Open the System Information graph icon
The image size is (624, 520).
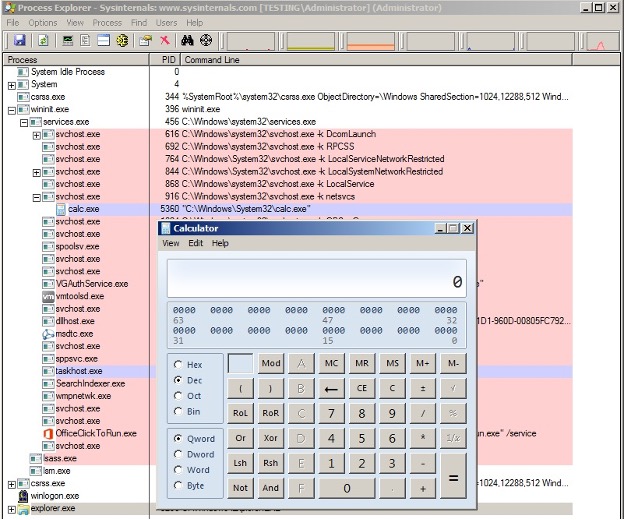click(x=68, y=40)
